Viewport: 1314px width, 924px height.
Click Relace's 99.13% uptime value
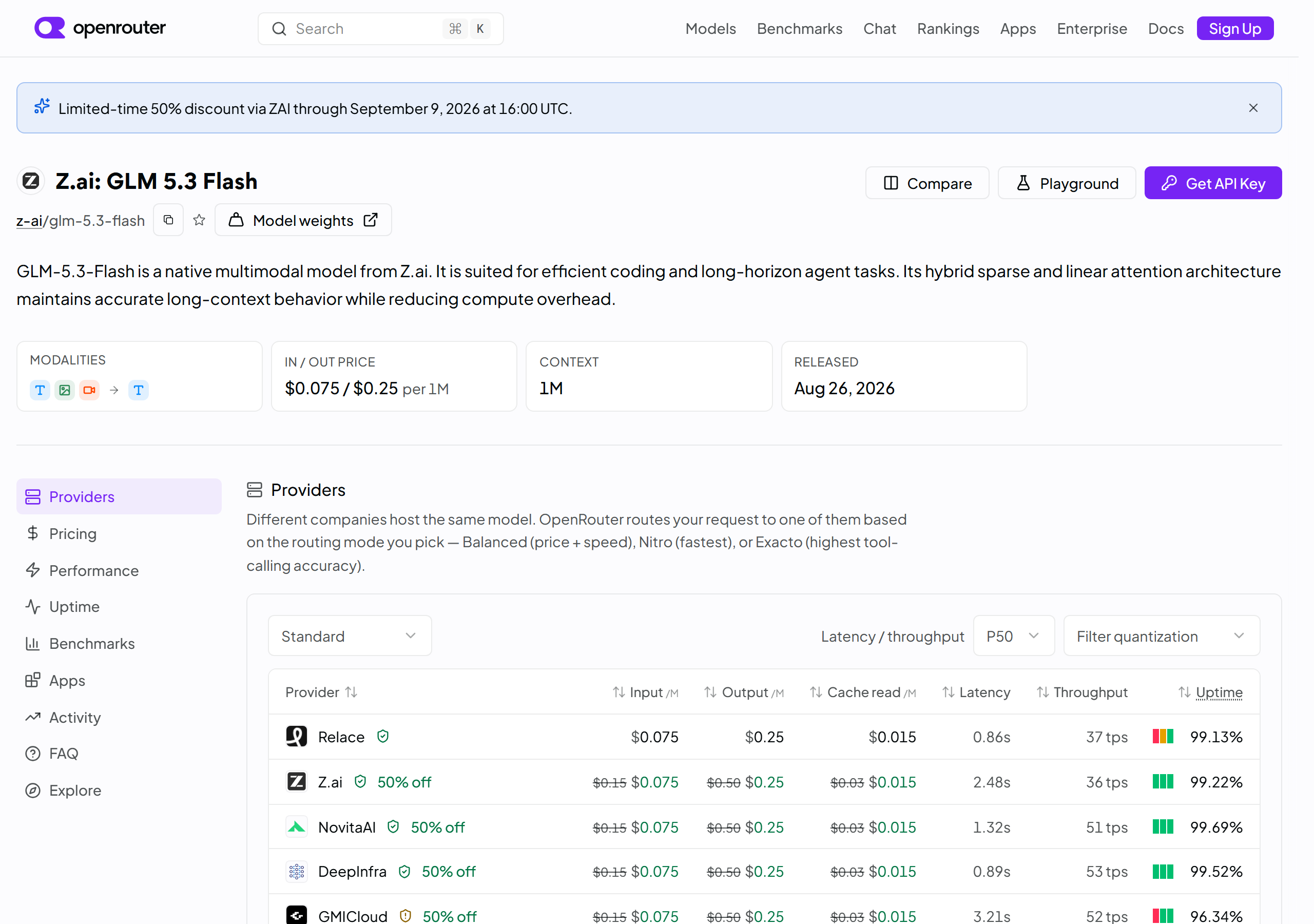[1216, 737]
